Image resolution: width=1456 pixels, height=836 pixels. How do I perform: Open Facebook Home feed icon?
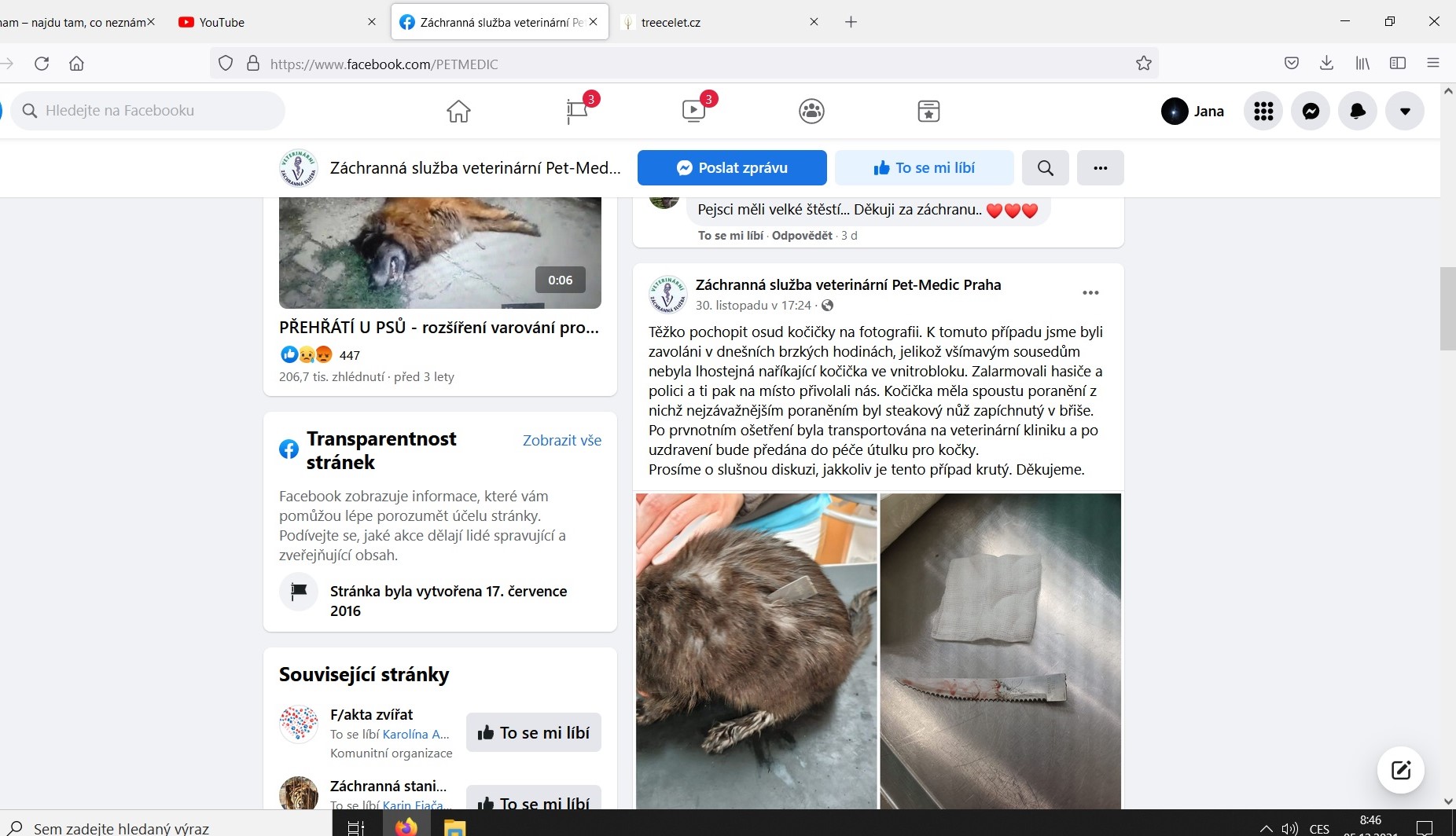pyautogui.click(x=458, y=112)
